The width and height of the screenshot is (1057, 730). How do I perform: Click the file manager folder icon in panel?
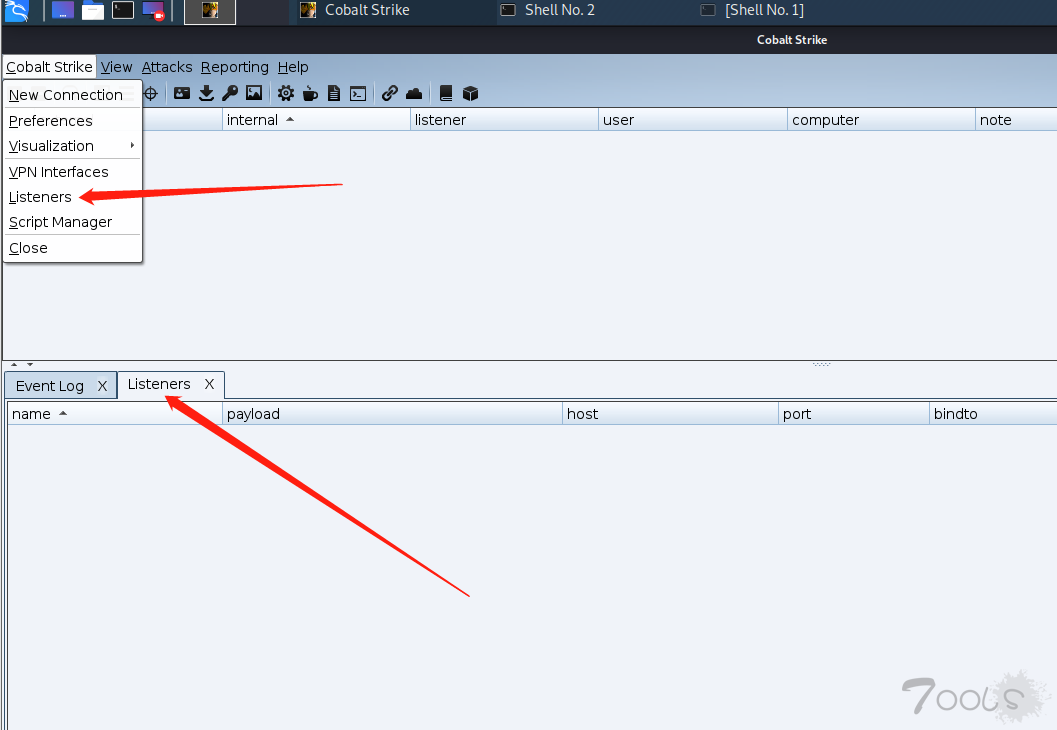pos(93,10)
